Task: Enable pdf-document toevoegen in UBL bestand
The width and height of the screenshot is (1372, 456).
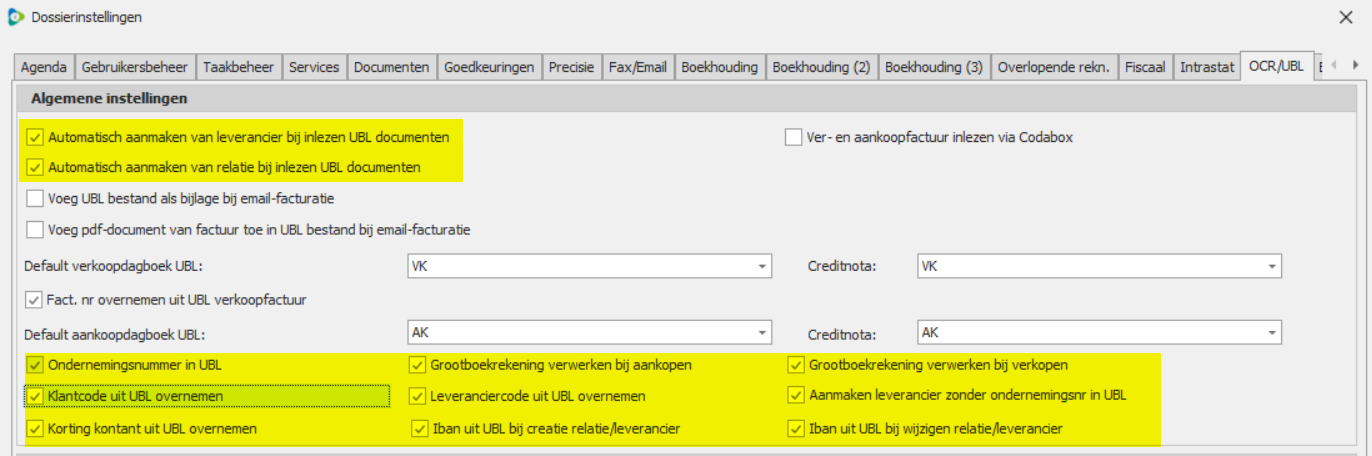Action: click(36, 229)
